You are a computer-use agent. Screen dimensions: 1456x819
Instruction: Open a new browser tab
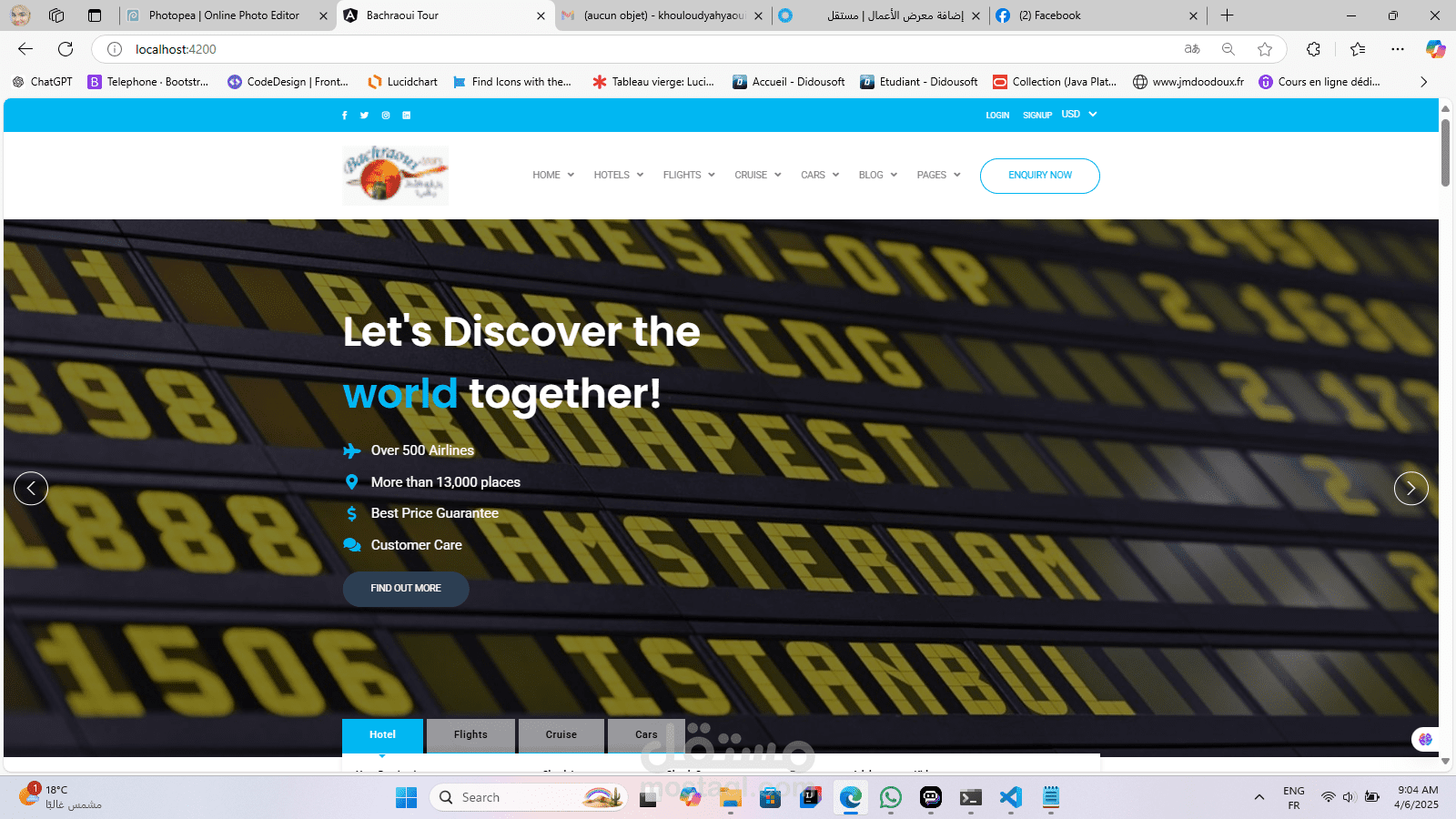[x=1227, y=15]
